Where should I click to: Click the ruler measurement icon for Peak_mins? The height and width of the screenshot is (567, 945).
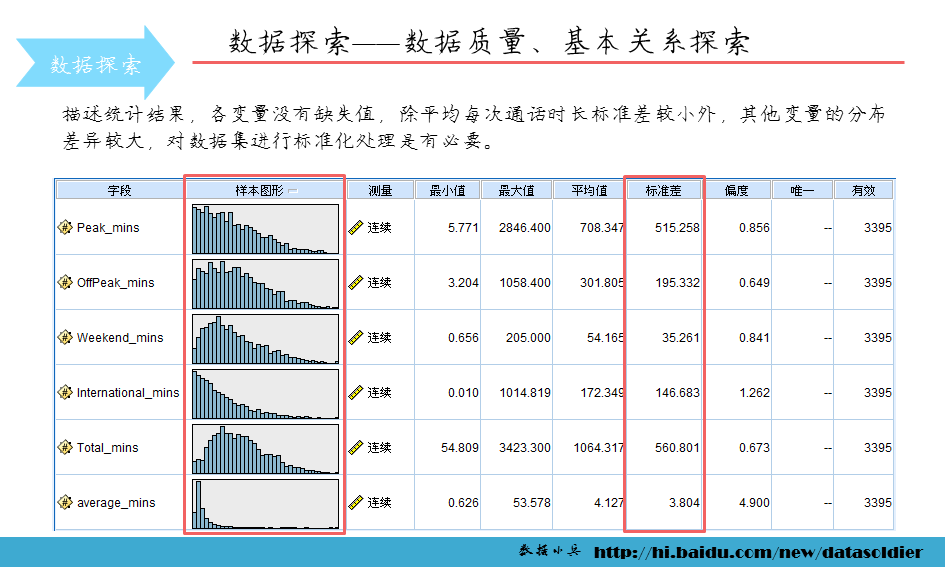pyautogui.click(x=355, y=228)
